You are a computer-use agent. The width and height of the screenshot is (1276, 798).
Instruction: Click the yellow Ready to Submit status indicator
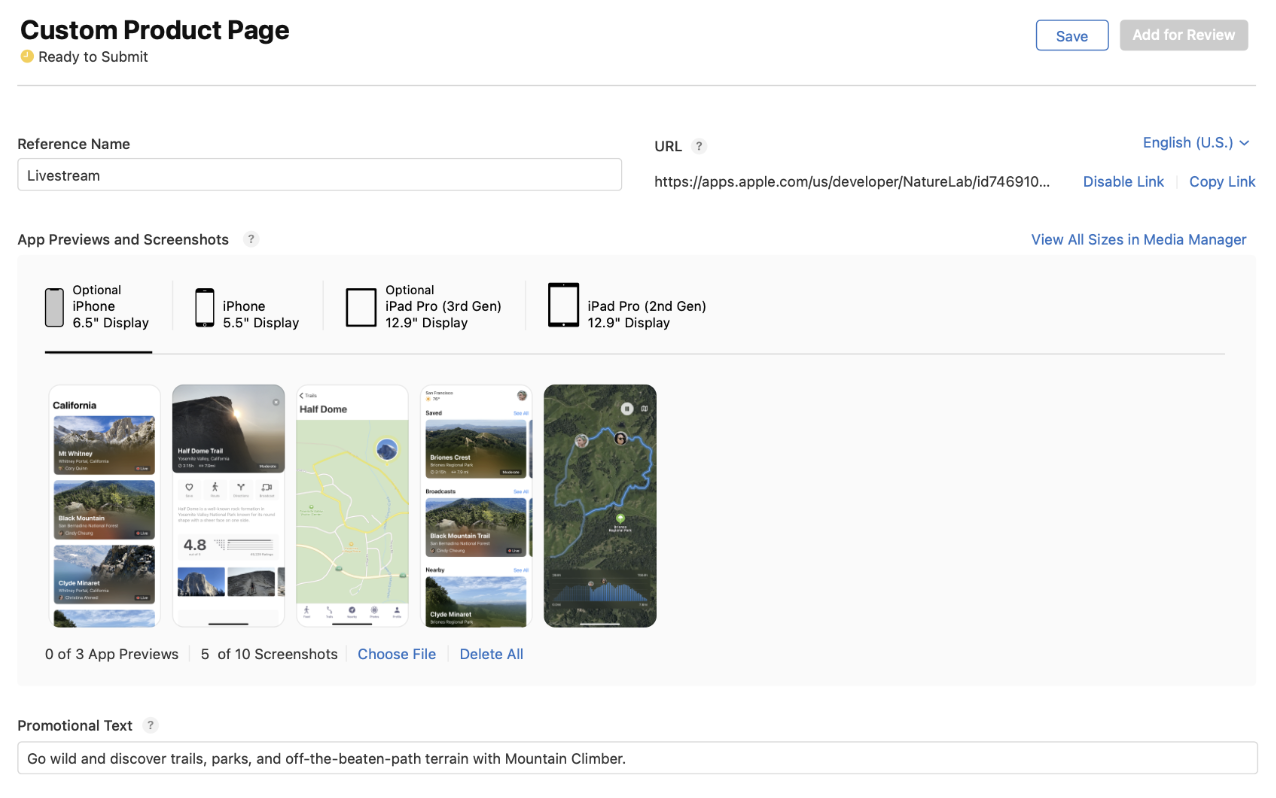pos(26,57)
